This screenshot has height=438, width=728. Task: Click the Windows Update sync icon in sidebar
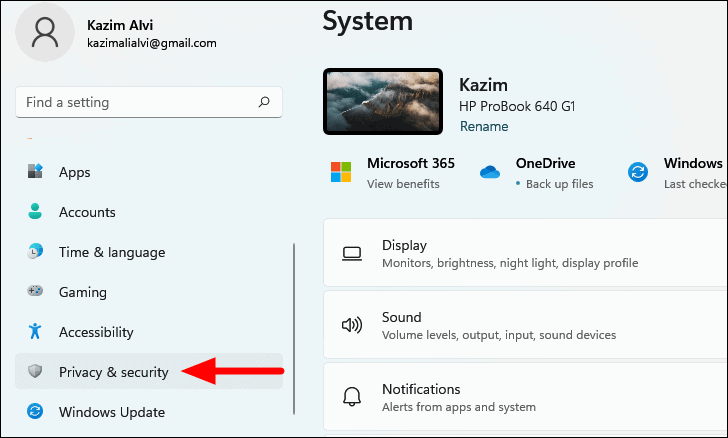pyautogui.click(x=35, y=411)
